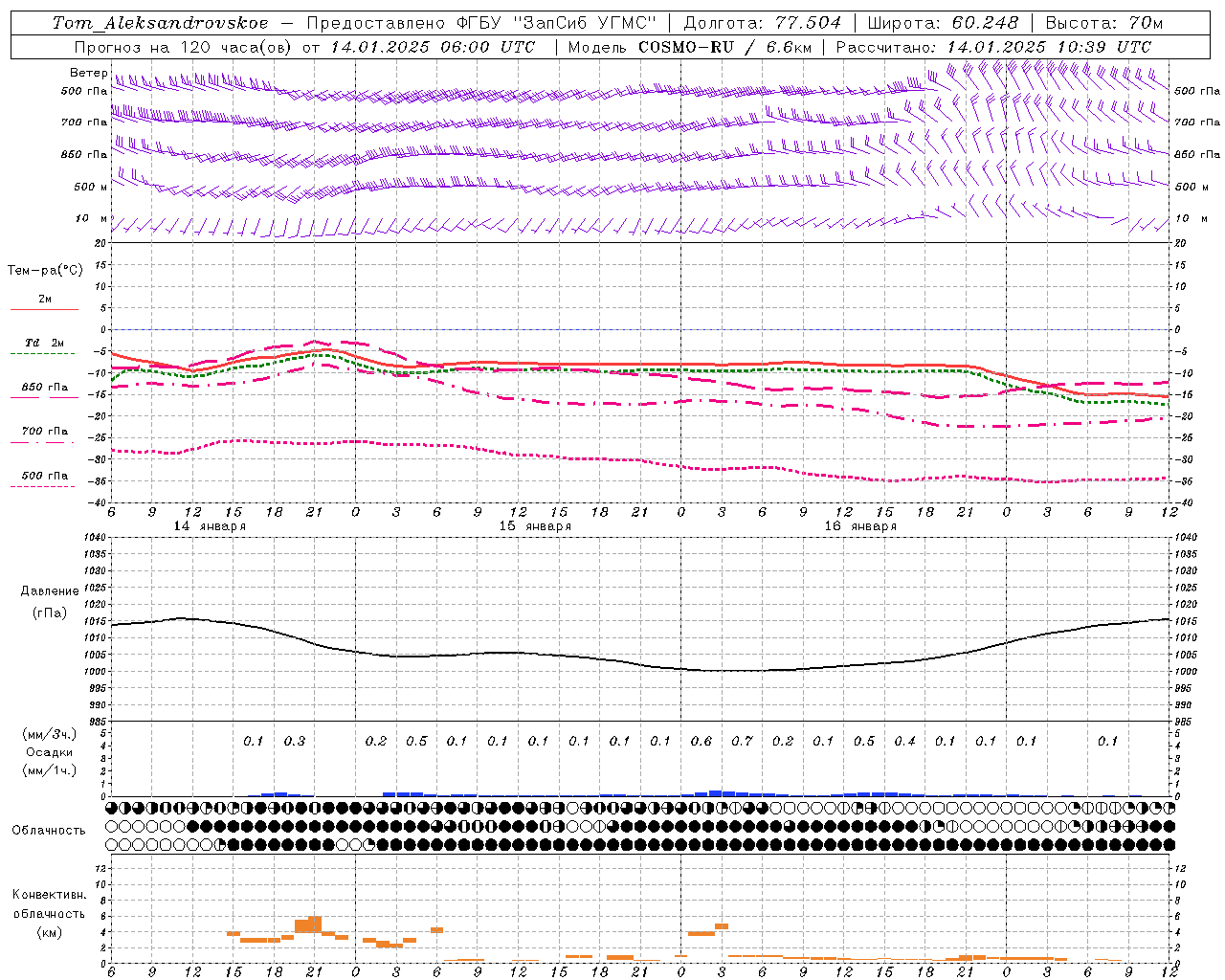The height and width of the screenshot is (980, 1225).
Task: Click the 850 гПа temperature legend entry
Action: click(45, 388)
